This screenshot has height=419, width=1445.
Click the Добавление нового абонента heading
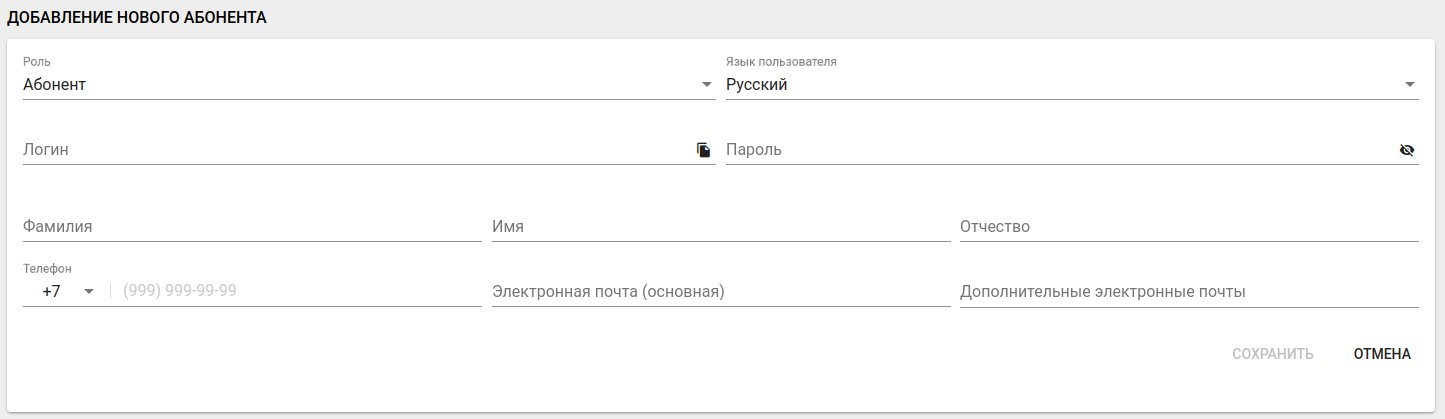(x=137, y=18)
